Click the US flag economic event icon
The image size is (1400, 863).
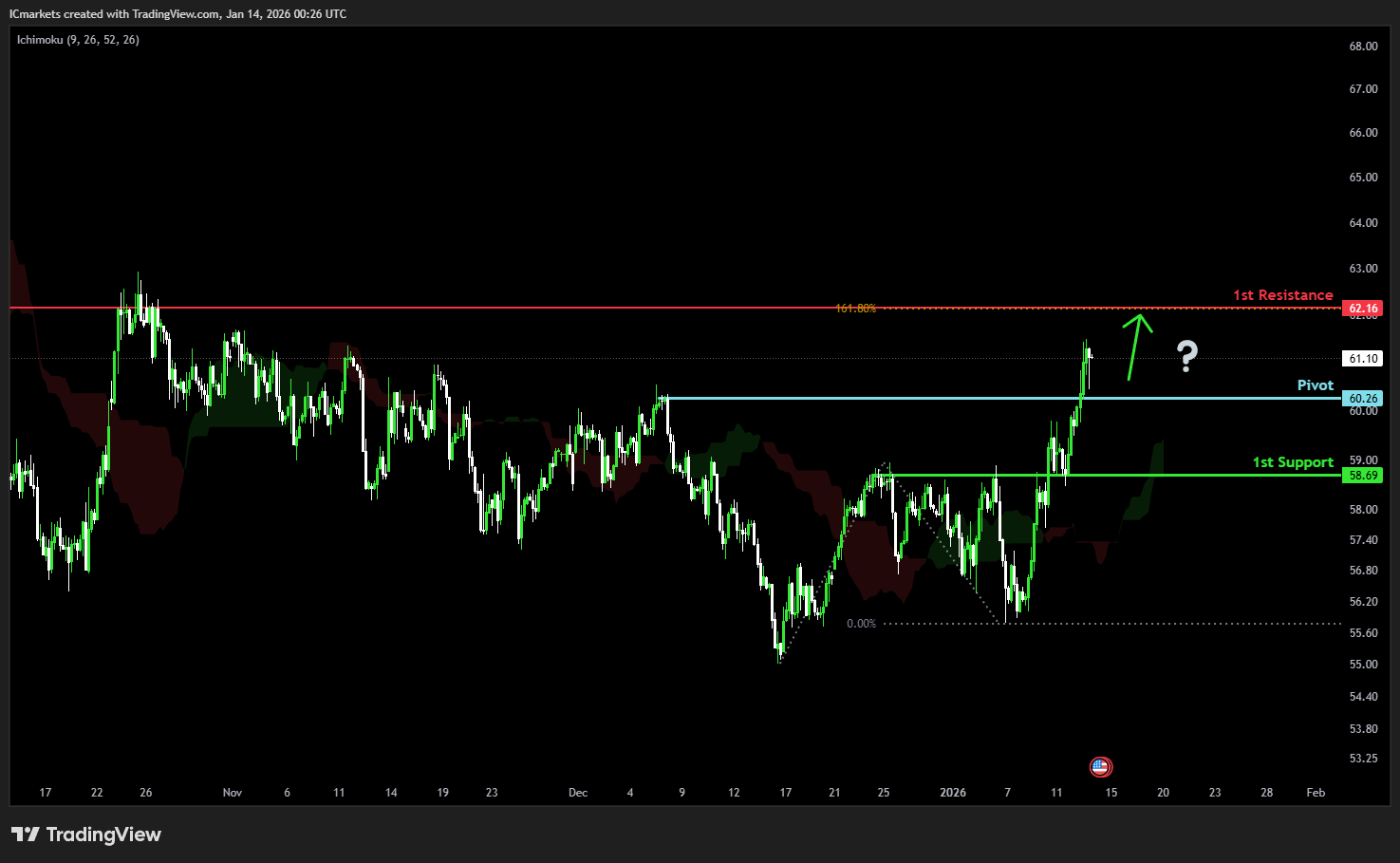(x=1100, y=766)
